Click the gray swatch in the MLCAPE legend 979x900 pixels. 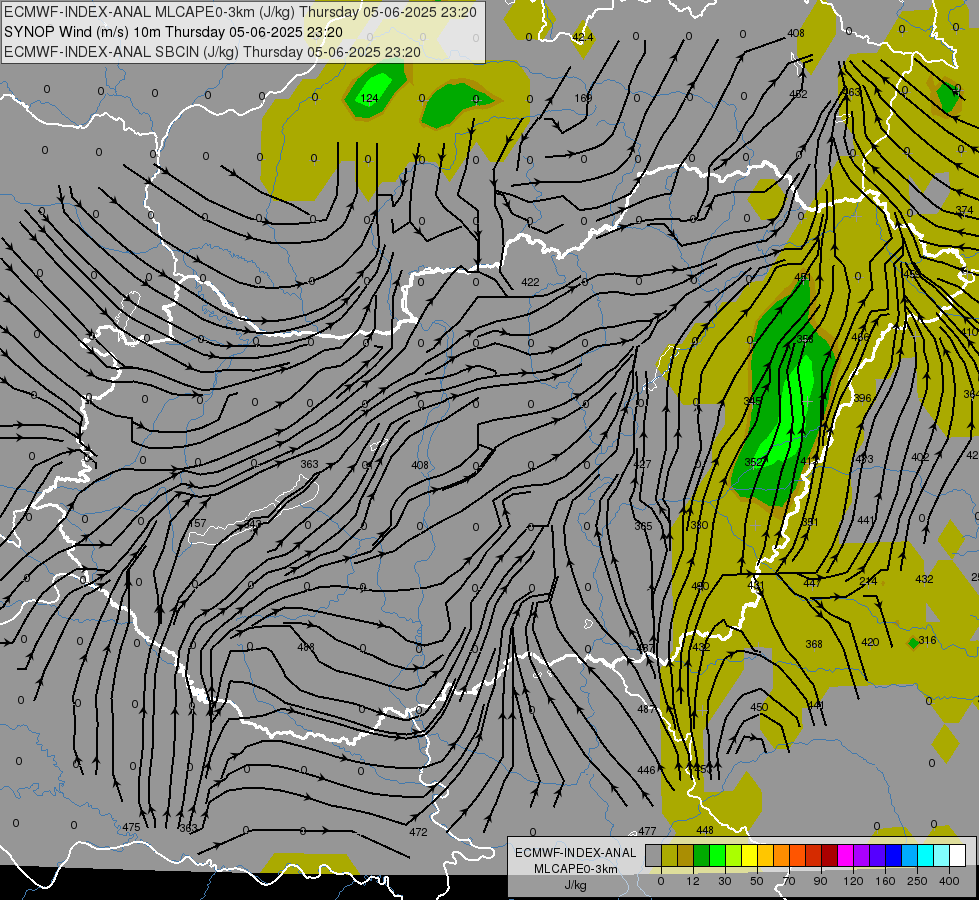pyautogui.click(x=653, y=856)
